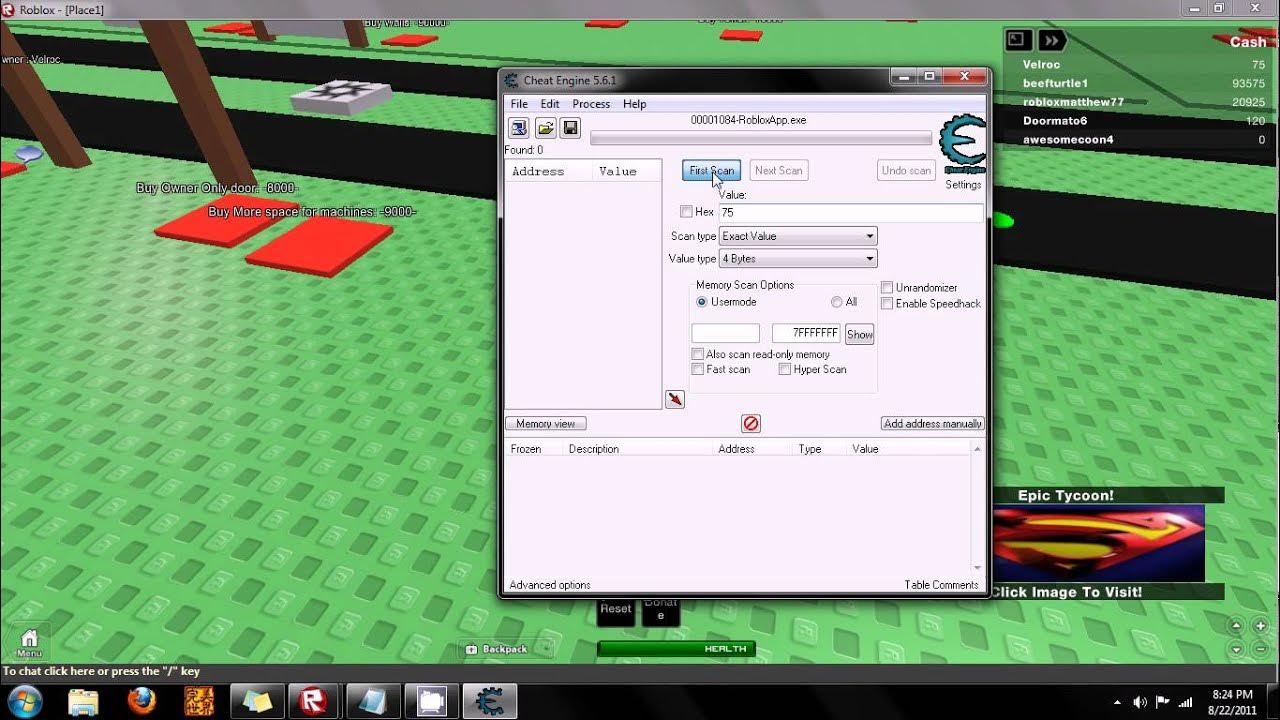Click the Roblox Donate button

[660, 609]
